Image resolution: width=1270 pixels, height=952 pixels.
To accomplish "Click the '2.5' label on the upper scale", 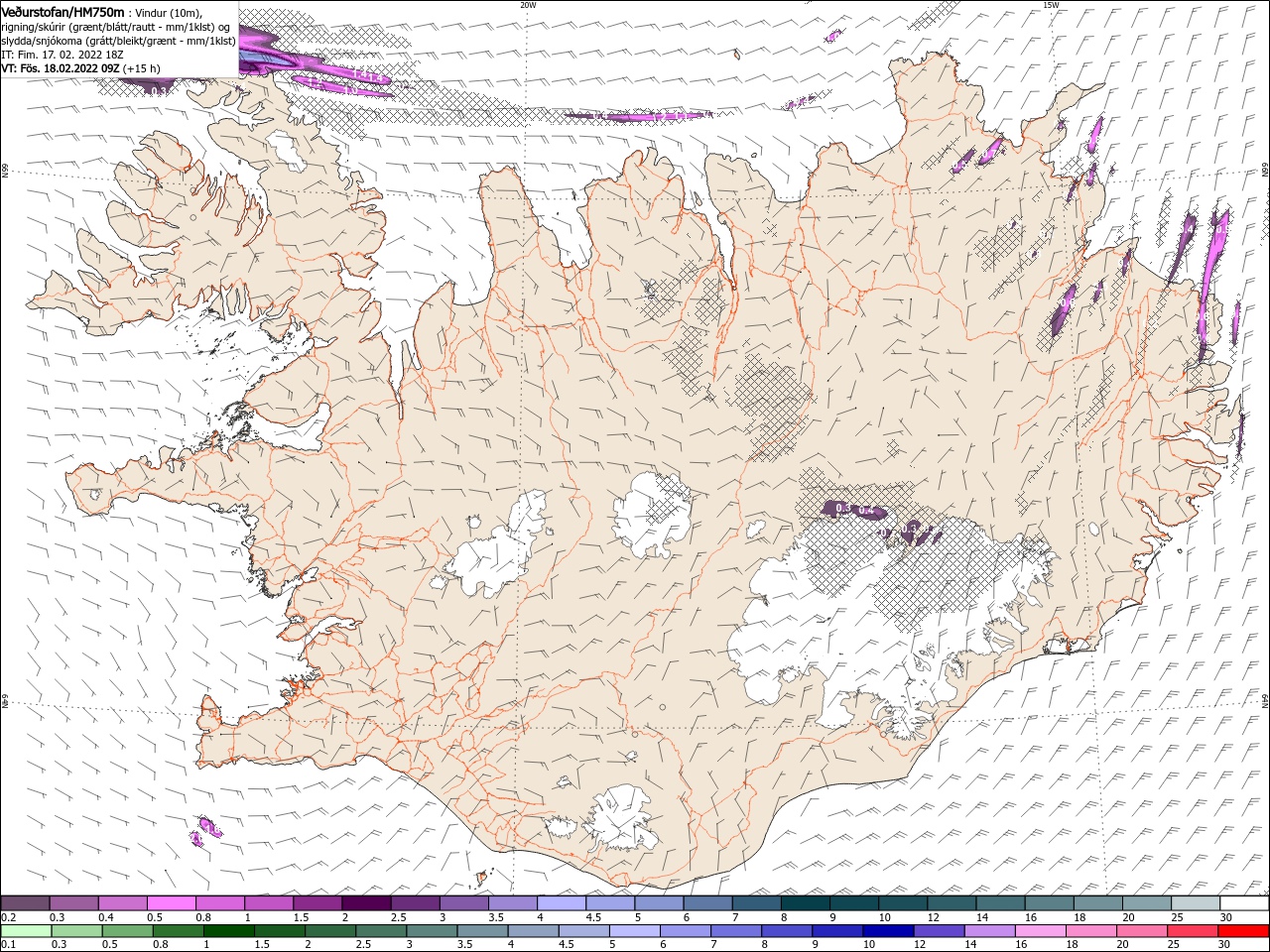I will 398,917.
